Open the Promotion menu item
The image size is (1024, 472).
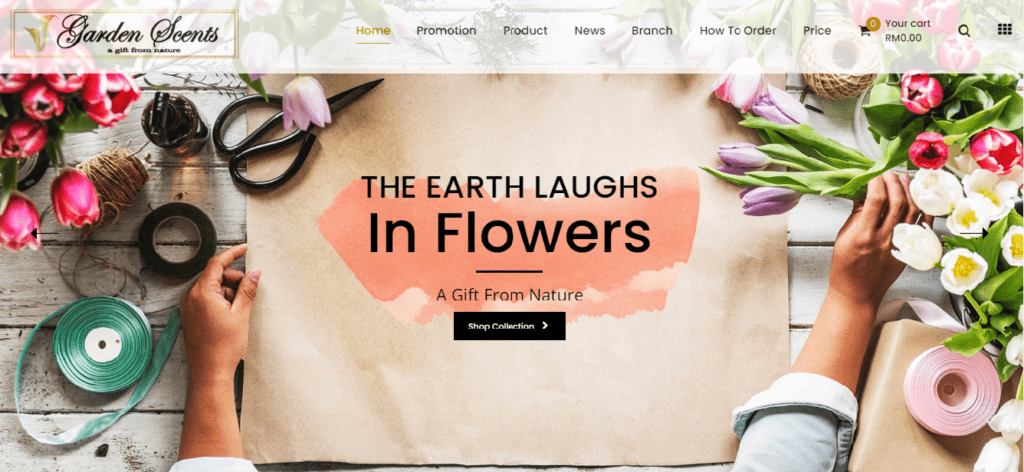(446, 31)
